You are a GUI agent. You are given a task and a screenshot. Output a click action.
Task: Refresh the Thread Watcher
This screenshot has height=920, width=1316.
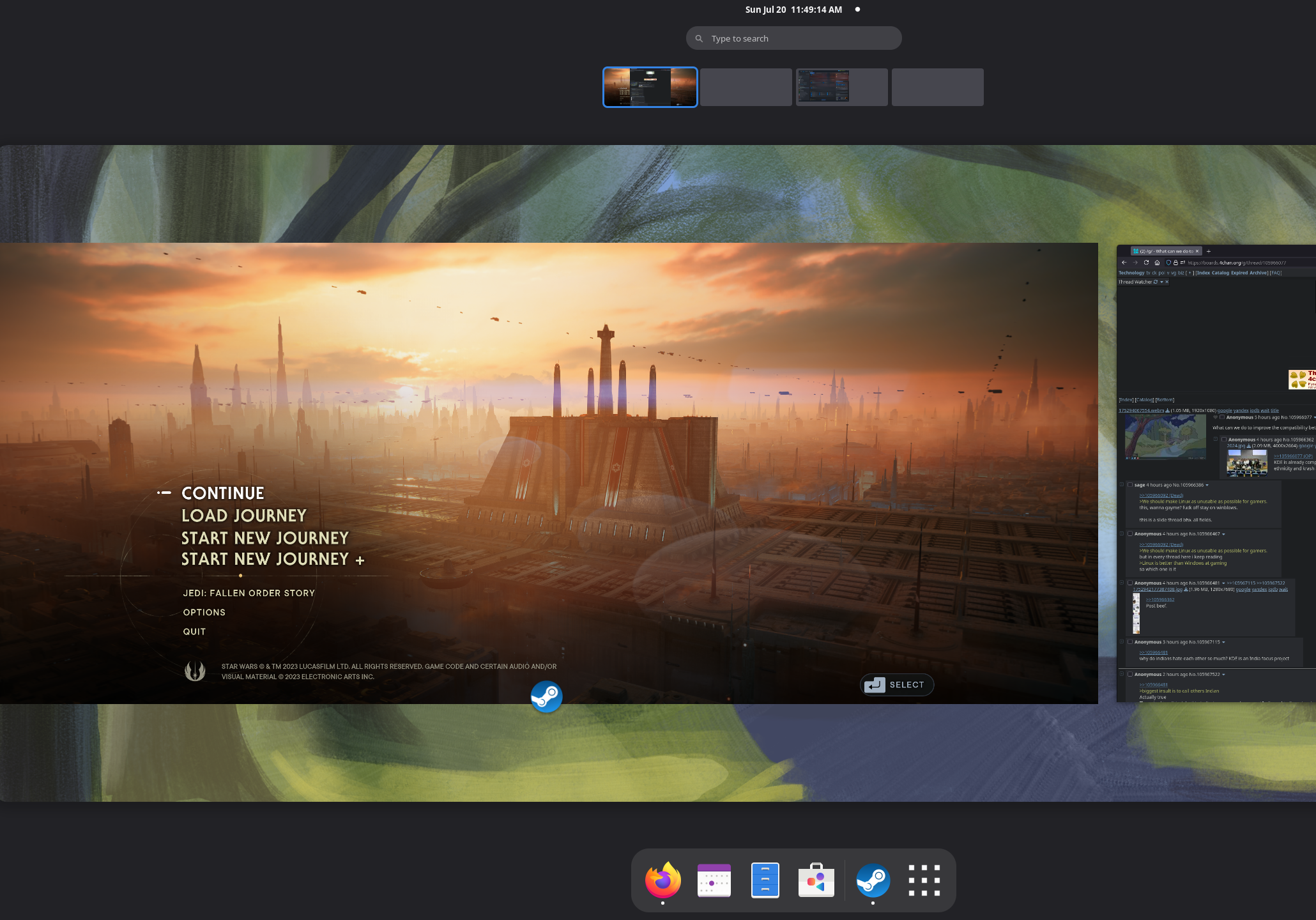pos(1155,282)
